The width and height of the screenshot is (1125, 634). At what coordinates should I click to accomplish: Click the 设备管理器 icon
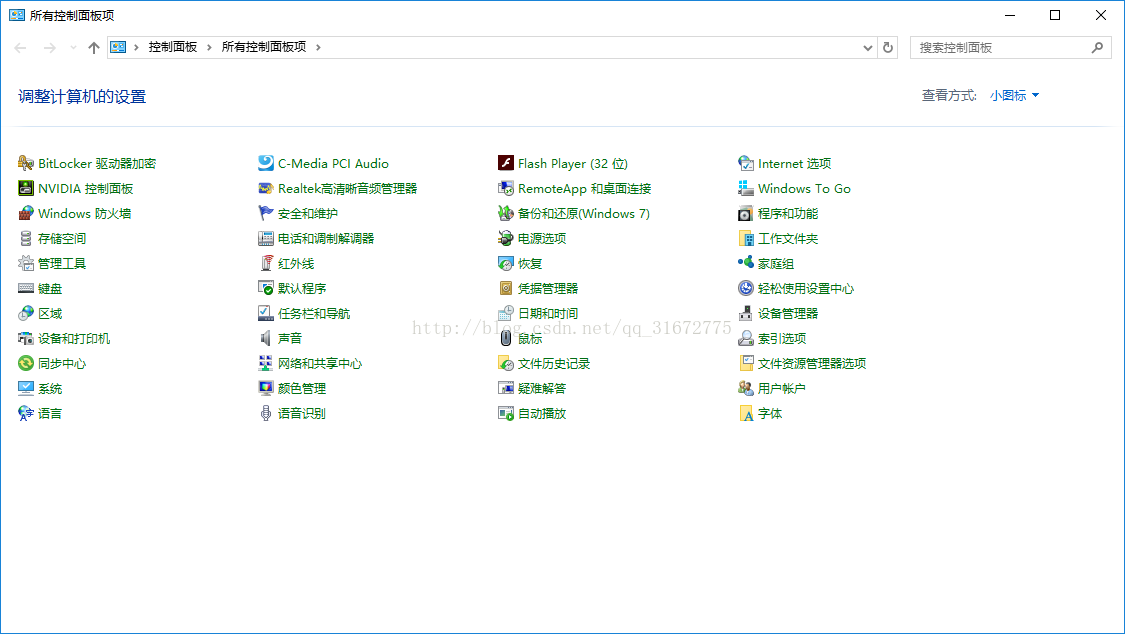tap(746, 314)
